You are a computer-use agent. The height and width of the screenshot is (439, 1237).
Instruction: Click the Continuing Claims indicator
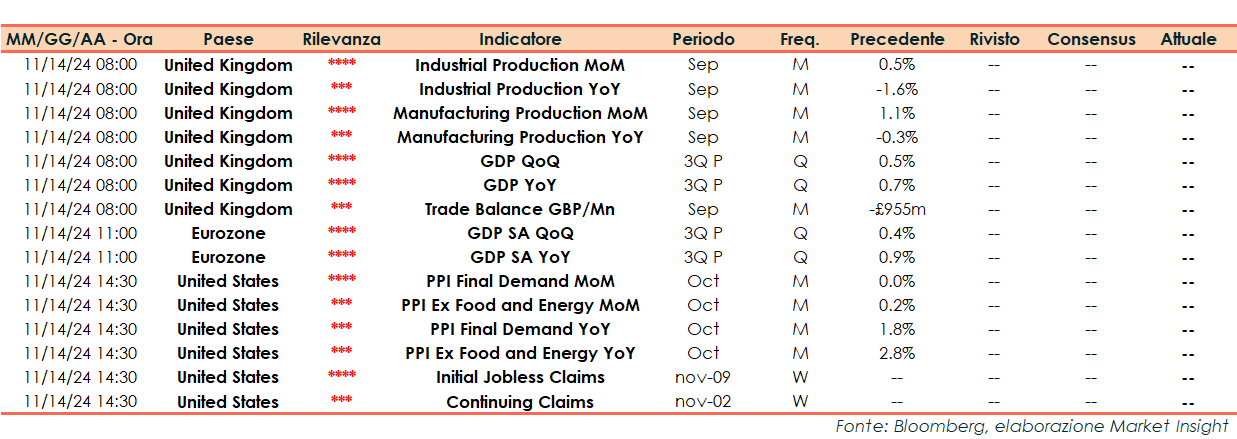point(520,402)
